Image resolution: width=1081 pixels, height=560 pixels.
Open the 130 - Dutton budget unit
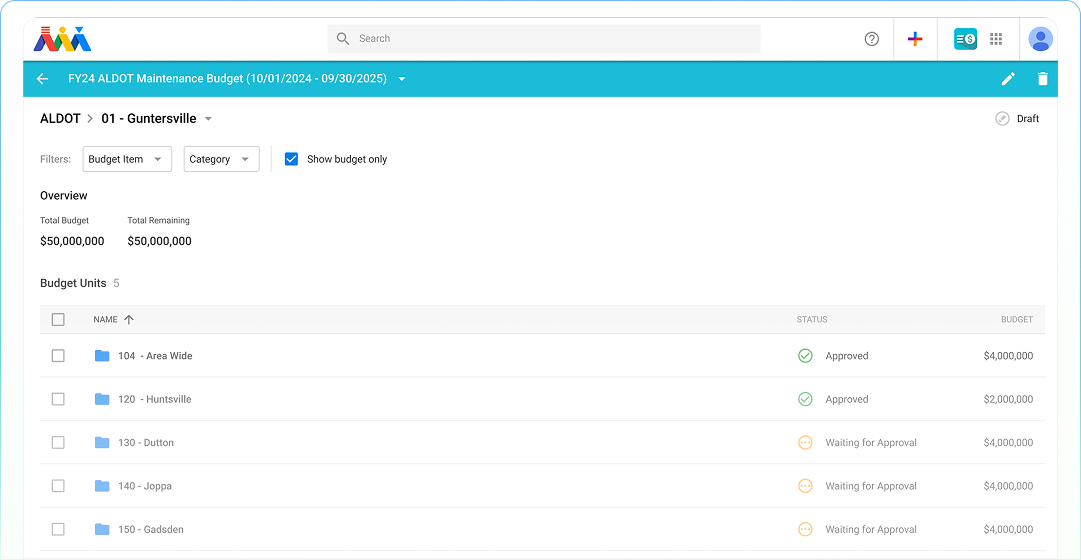pyautogui.click(x=146, y=443)
